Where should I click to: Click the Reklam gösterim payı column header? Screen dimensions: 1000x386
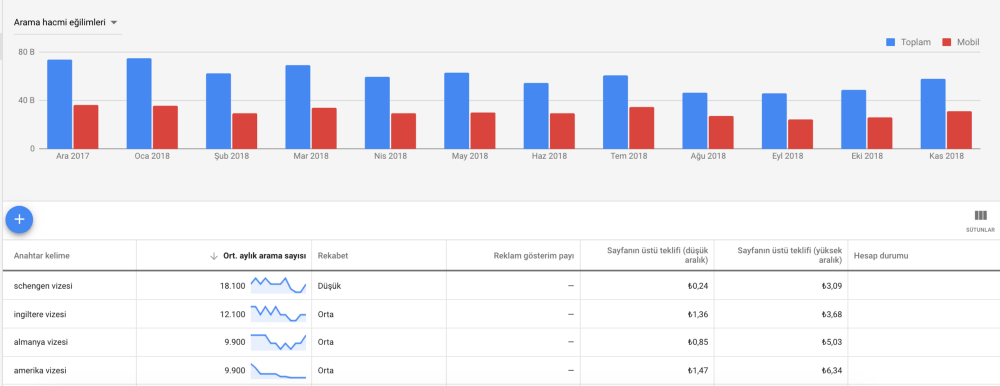(x=534, y=256)
